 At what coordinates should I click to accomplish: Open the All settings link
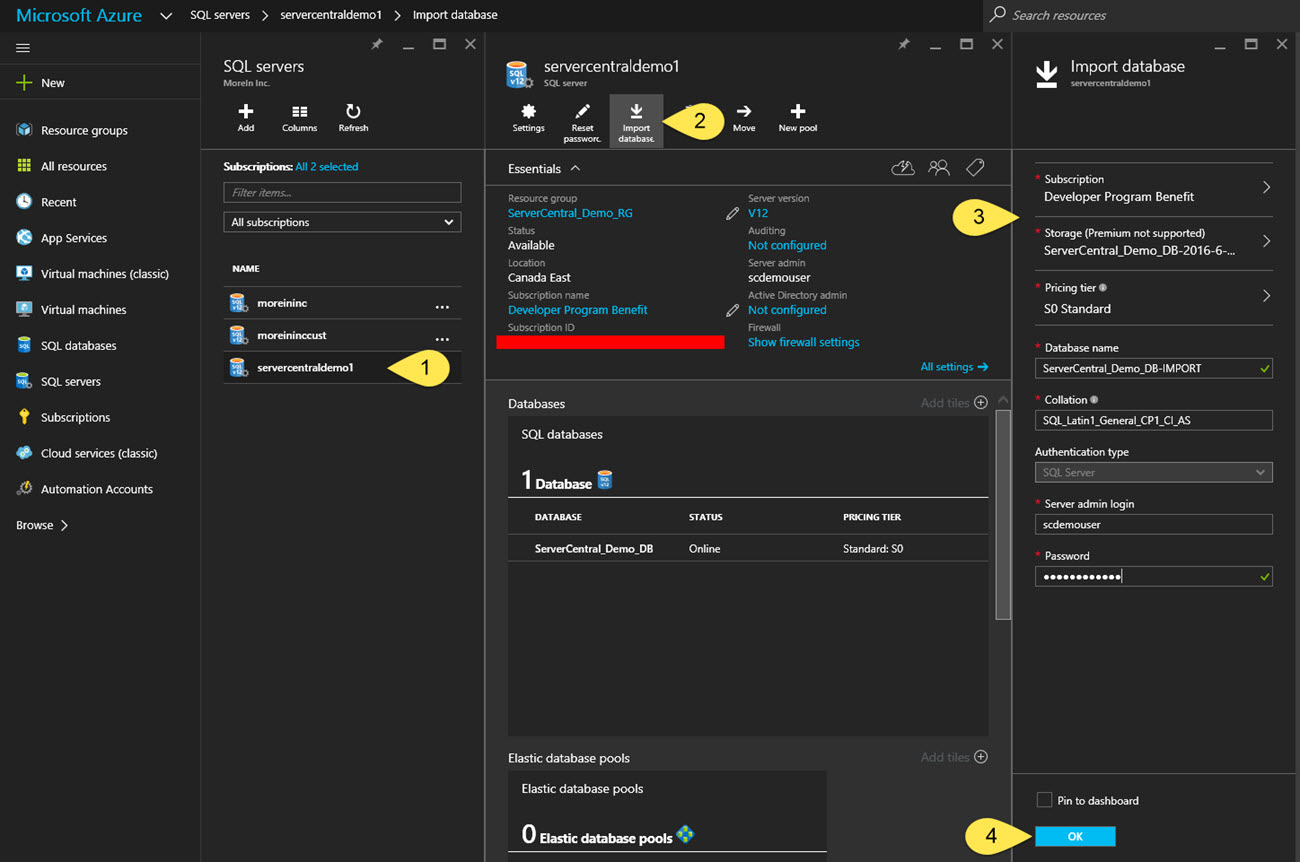(954, 367)
